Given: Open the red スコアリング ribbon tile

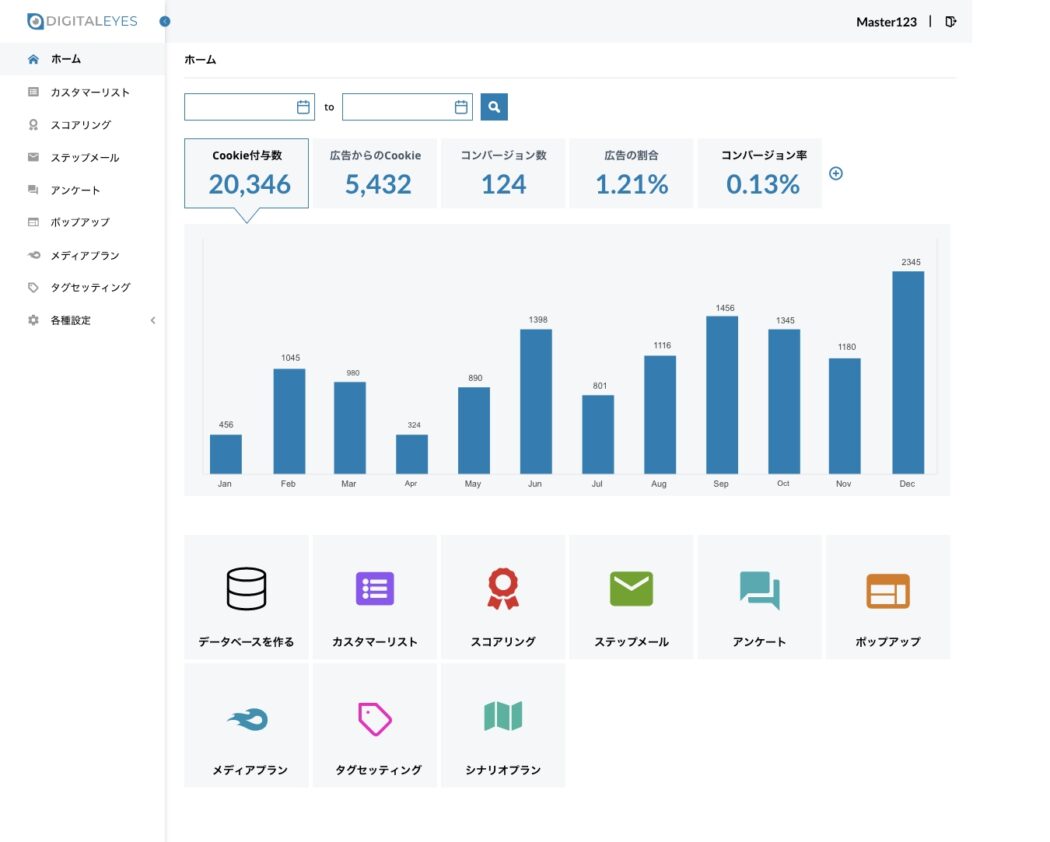Looking at the screenshot, I should [x=503, y=597].
